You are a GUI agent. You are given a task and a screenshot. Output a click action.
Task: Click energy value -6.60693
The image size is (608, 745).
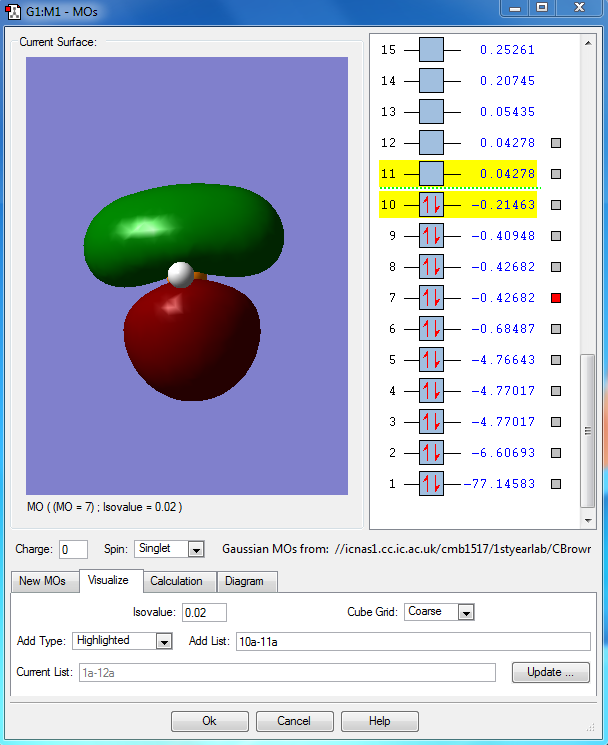pyautogui.click(x=503, y=453)
